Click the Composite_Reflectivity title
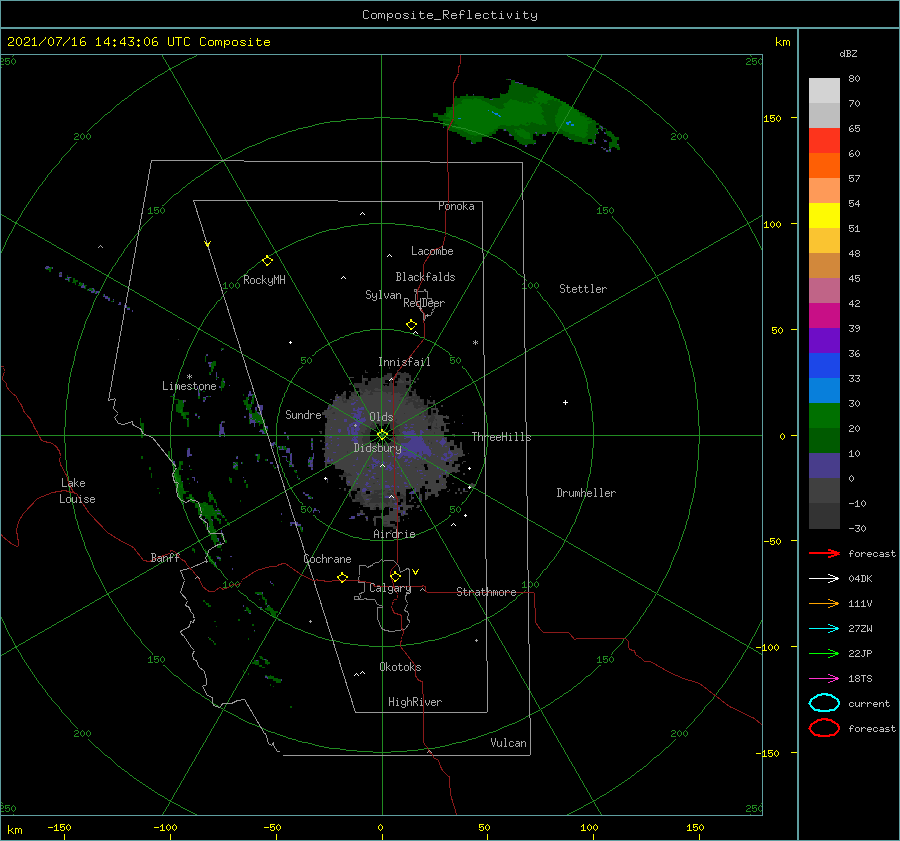 (x=450, y=15)
